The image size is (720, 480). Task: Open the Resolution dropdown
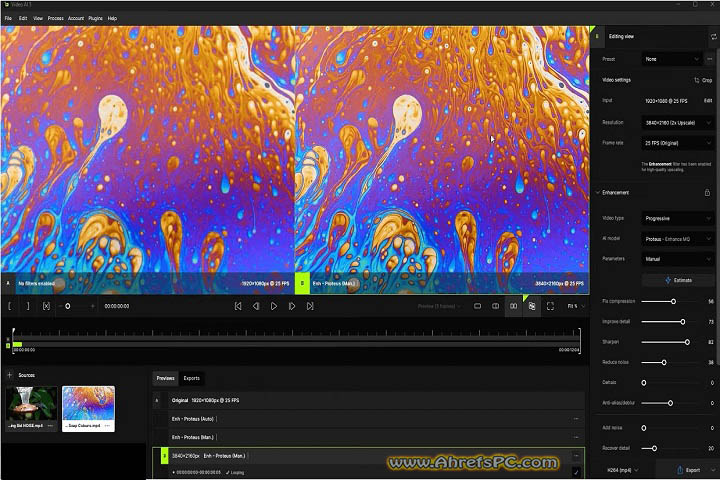[677, 123]
